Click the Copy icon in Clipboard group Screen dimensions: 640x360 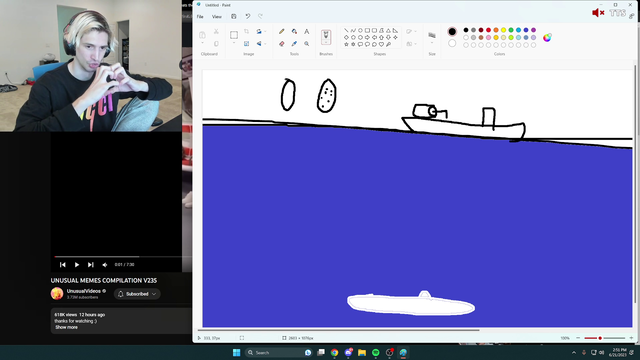216,44
